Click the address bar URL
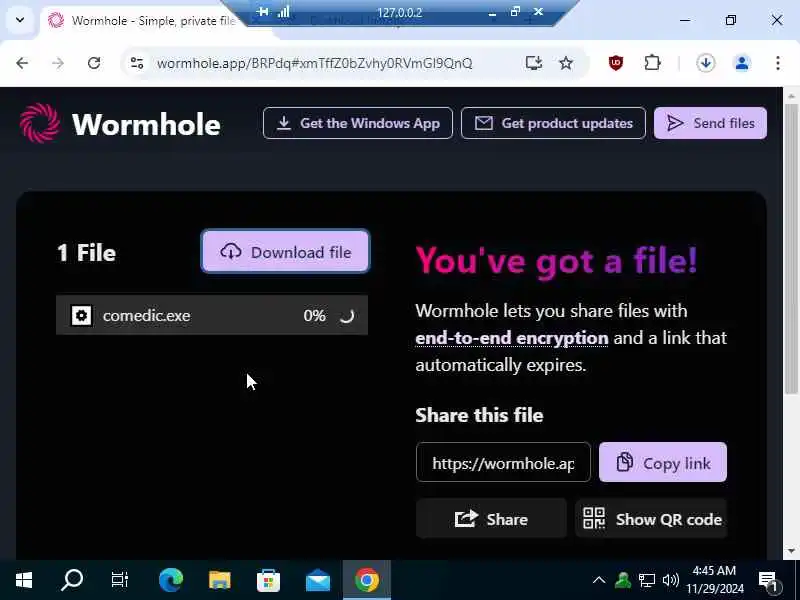 (x=314, y=63)
